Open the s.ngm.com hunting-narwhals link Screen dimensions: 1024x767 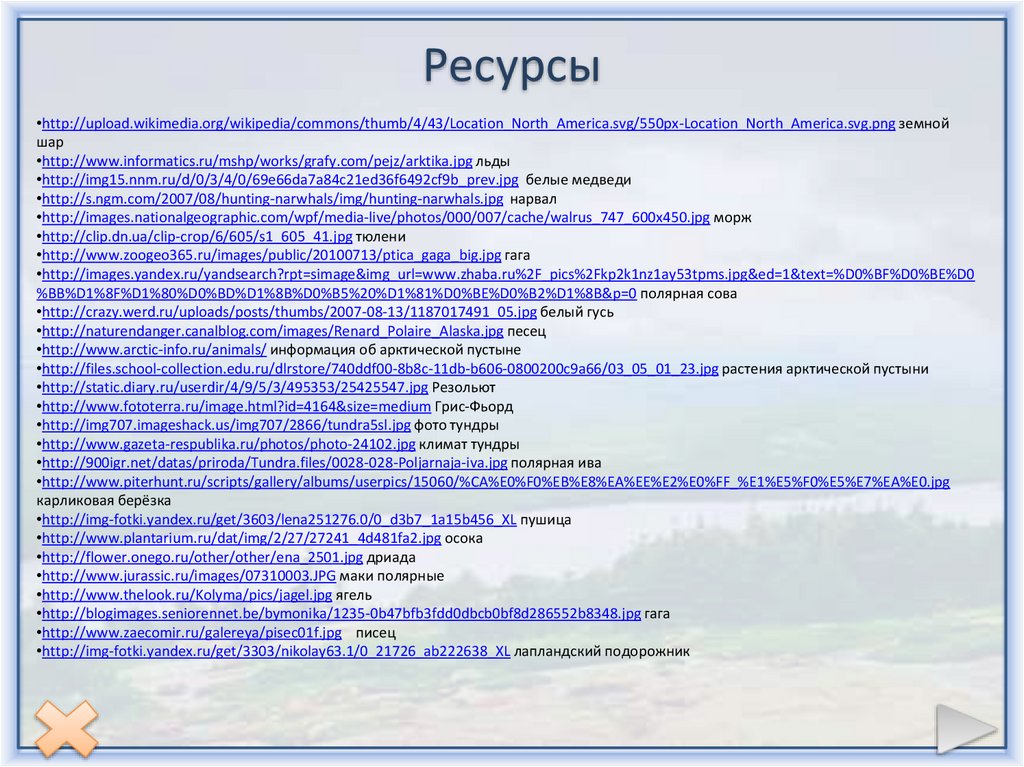click(x=272, y=199)
